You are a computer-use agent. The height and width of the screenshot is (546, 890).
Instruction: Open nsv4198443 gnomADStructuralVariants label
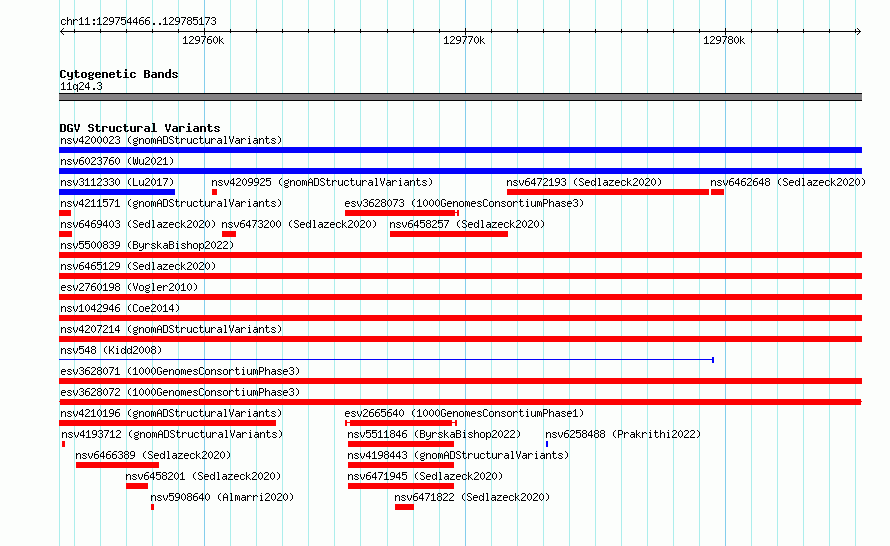click(457, 455)
